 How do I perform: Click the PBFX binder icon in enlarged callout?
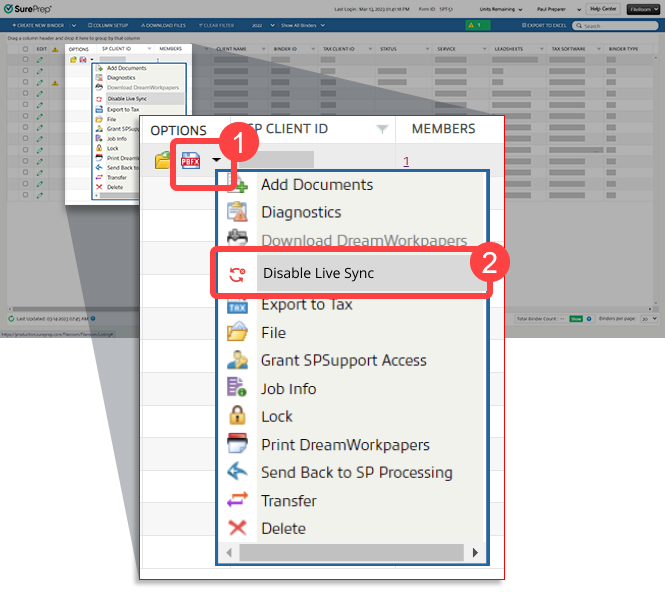coord(190,161)
